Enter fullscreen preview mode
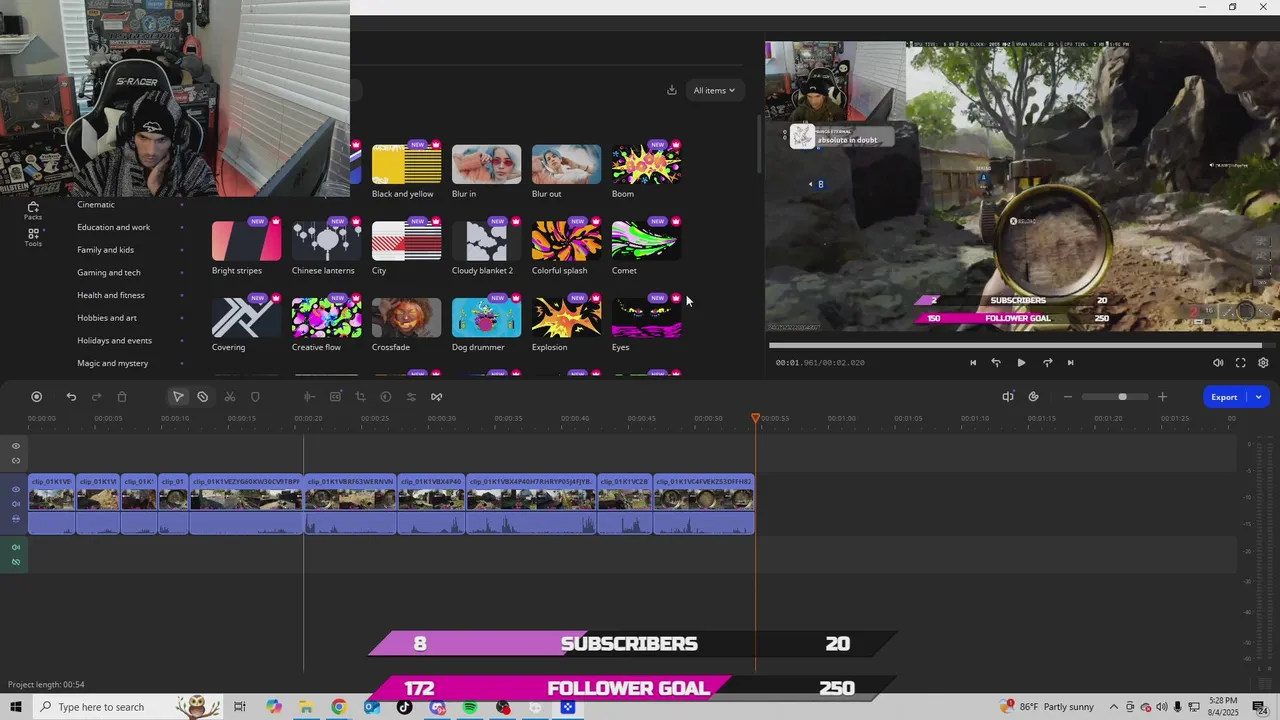The width and height of the screenshot is (1280, 720). (1241, 363)
